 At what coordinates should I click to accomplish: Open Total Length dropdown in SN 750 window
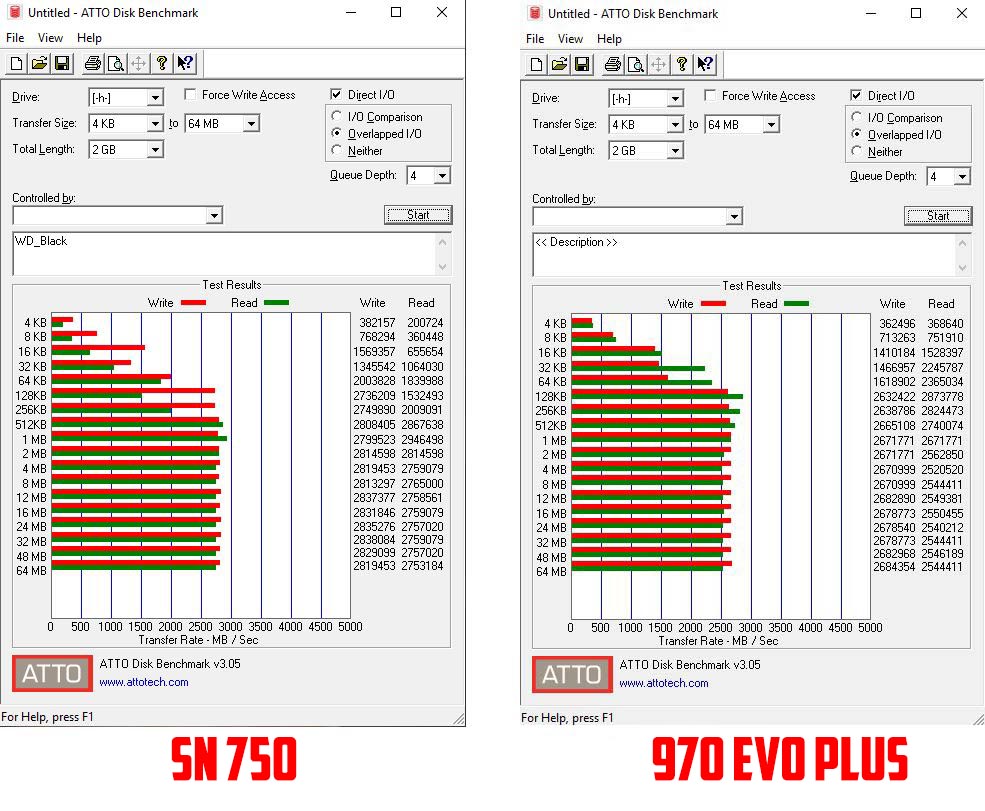coord(155,150)
